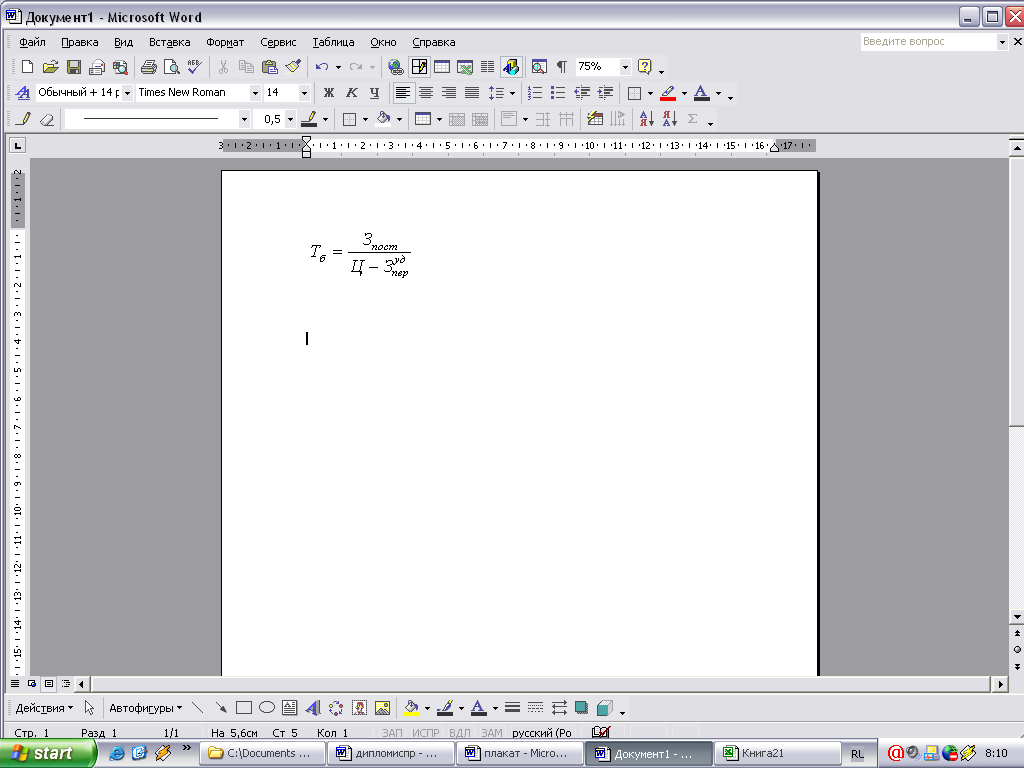Open the line spacing dropdown arrow
Screen dimensions: 1024x768
click(512, 93)
